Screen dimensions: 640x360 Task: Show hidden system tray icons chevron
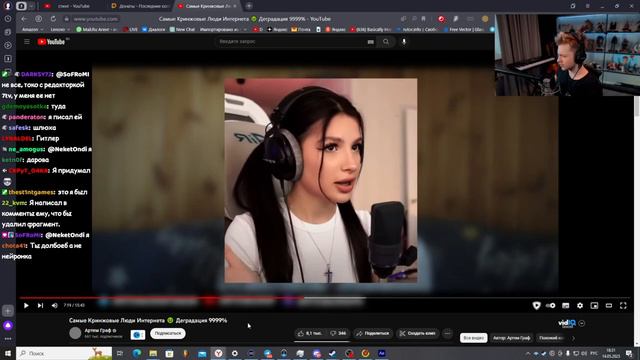528,353
